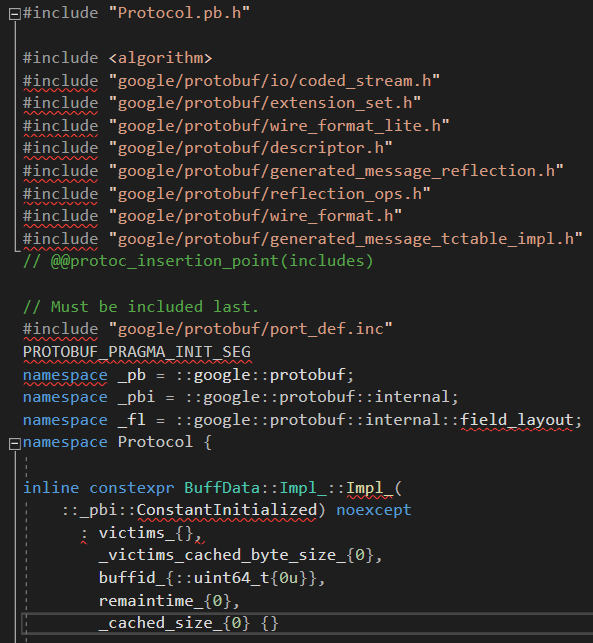593x643 pixels.
Task: Click the <algorithm> include
Action: 160,58
